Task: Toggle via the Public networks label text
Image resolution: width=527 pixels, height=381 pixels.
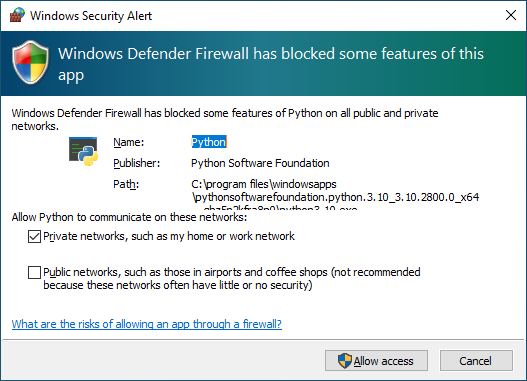Action: point(232,279)
